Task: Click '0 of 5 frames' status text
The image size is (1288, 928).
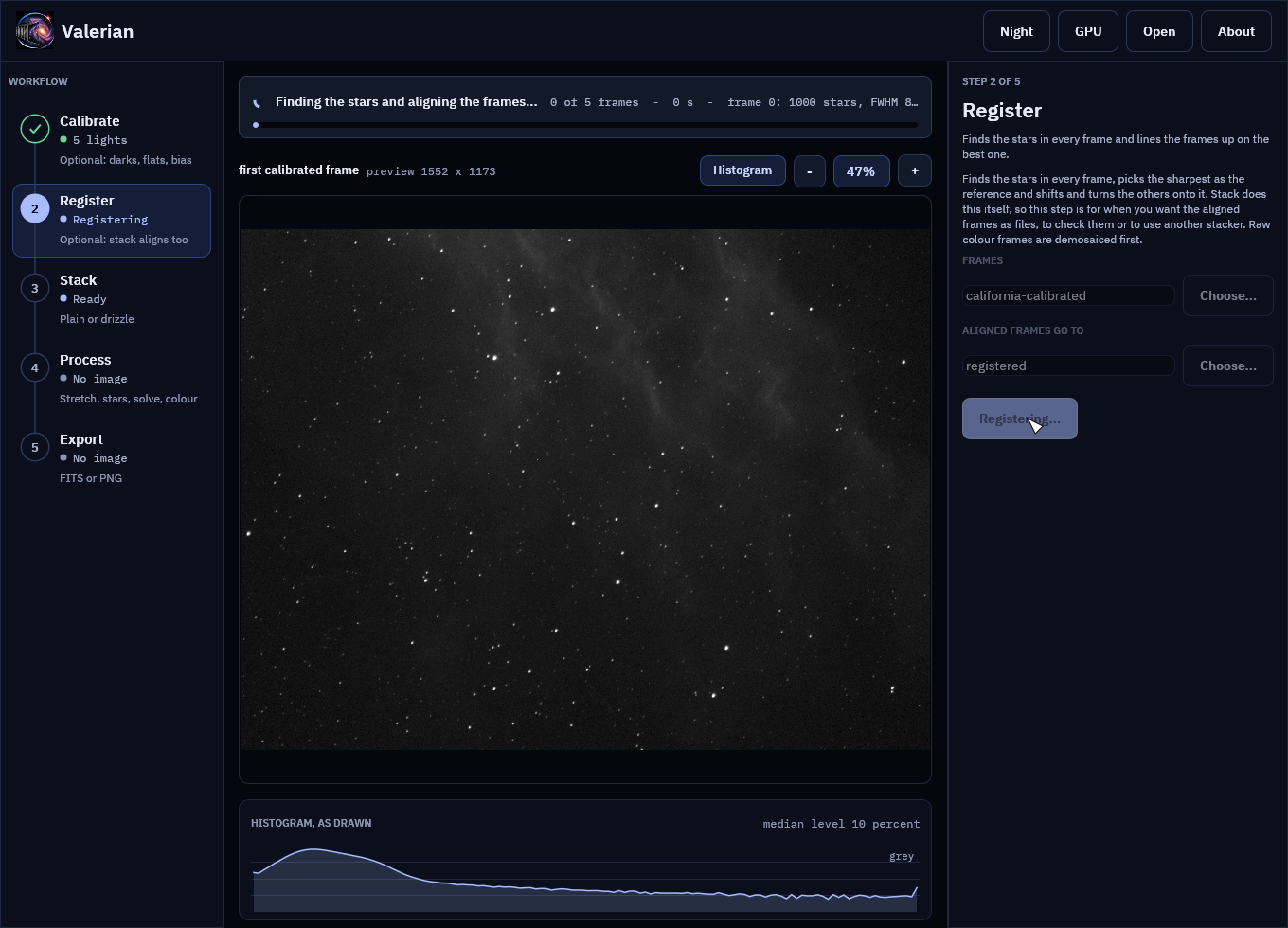Action: pyautogui.click(x=594, y=102)
